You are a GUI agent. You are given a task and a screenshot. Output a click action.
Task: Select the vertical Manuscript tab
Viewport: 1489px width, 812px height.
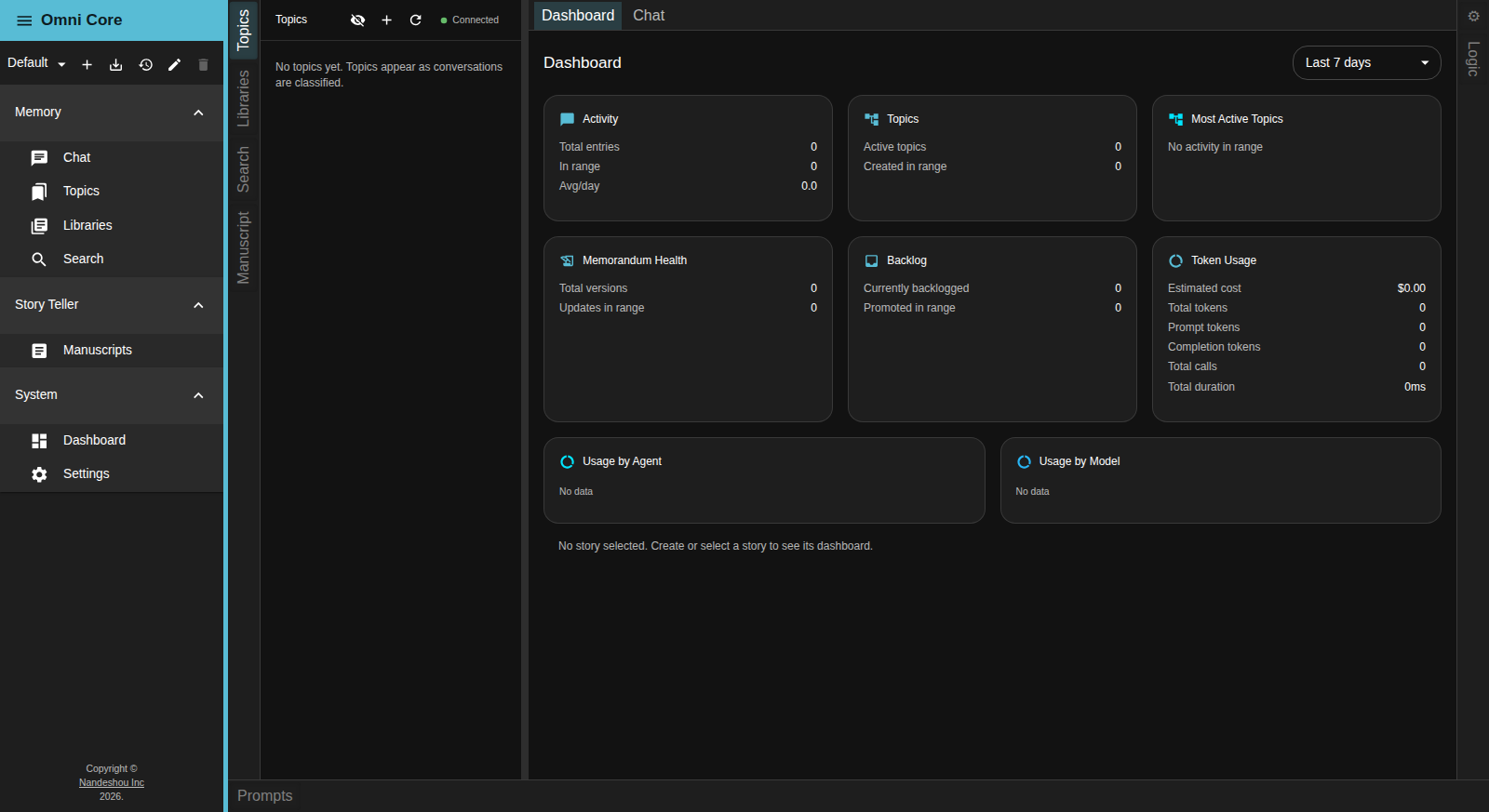coord(244,247)
